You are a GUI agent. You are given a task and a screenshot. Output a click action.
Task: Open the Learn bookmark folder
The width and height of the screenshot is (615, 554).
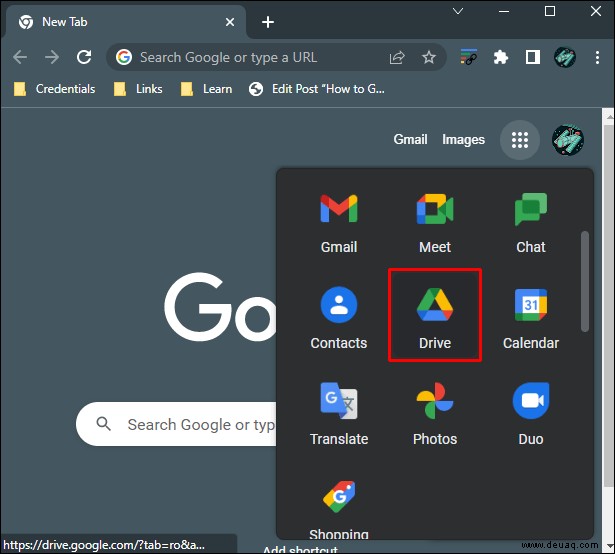[x=206, y=89]
